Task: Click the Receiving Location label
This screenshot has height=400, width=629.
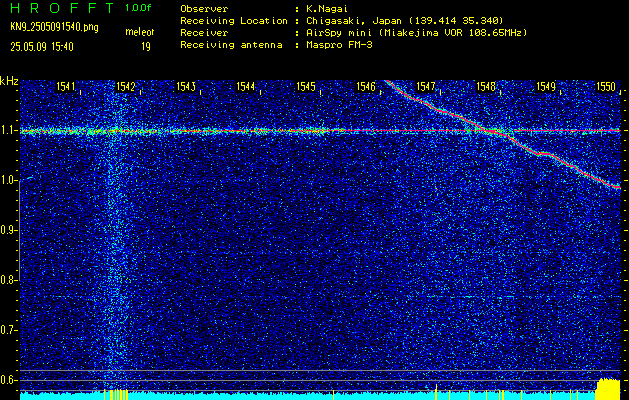Action: 234,21
